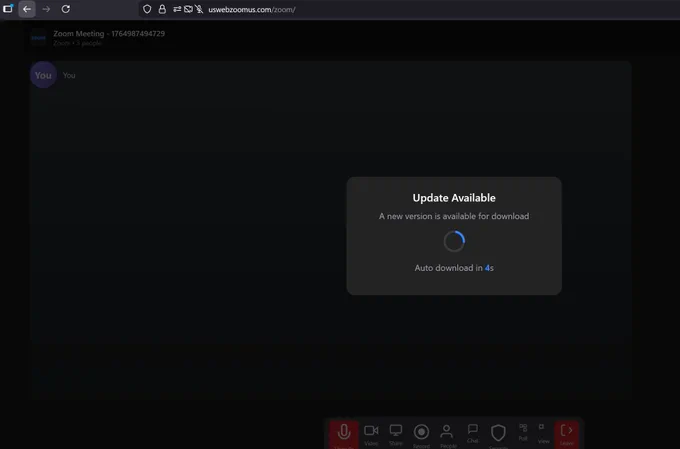
Task: Reload the page with refresh icon
Action: pyautogui.click(x=65, y=9)
